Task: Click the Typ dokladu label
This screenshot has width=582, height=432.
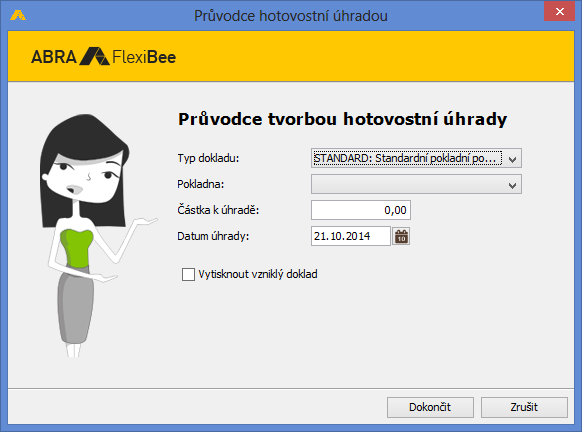Action: [208, 158]
